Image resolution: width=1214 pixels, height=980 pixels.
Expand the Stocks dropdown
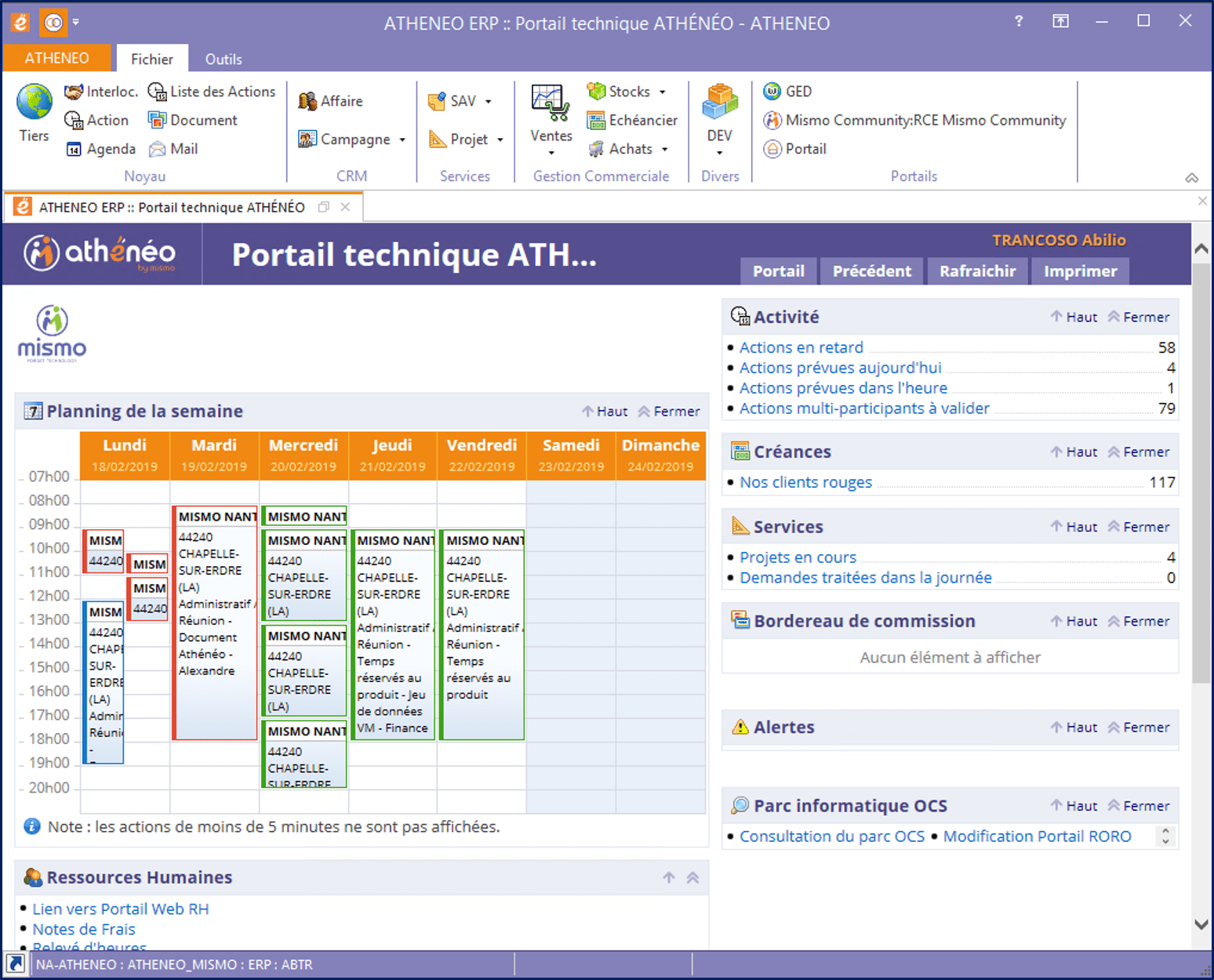662,92
